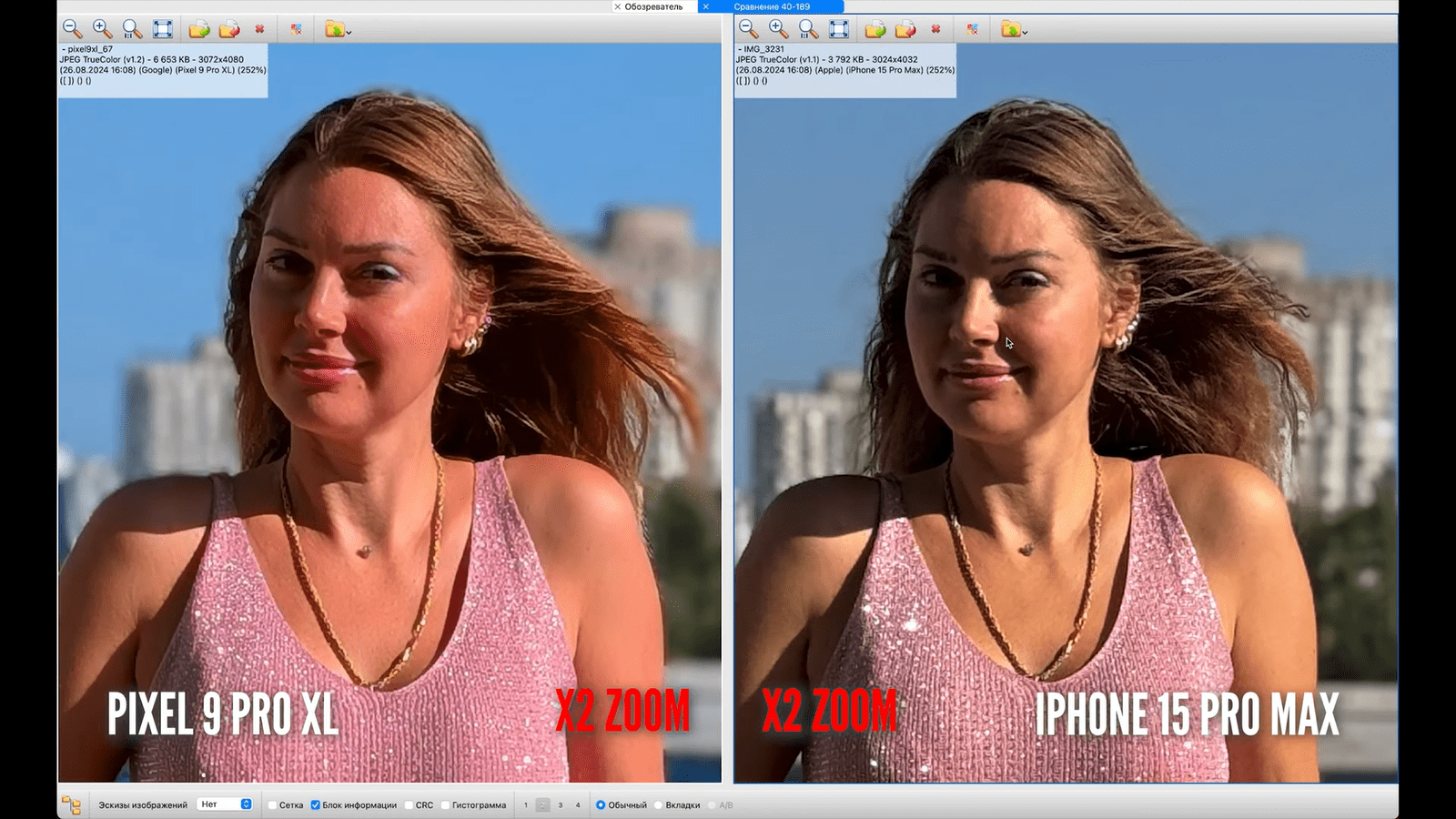Zoom out in the IMG_3231 pane
Screen dimensions: 1456x819
(x=749, y=29)
